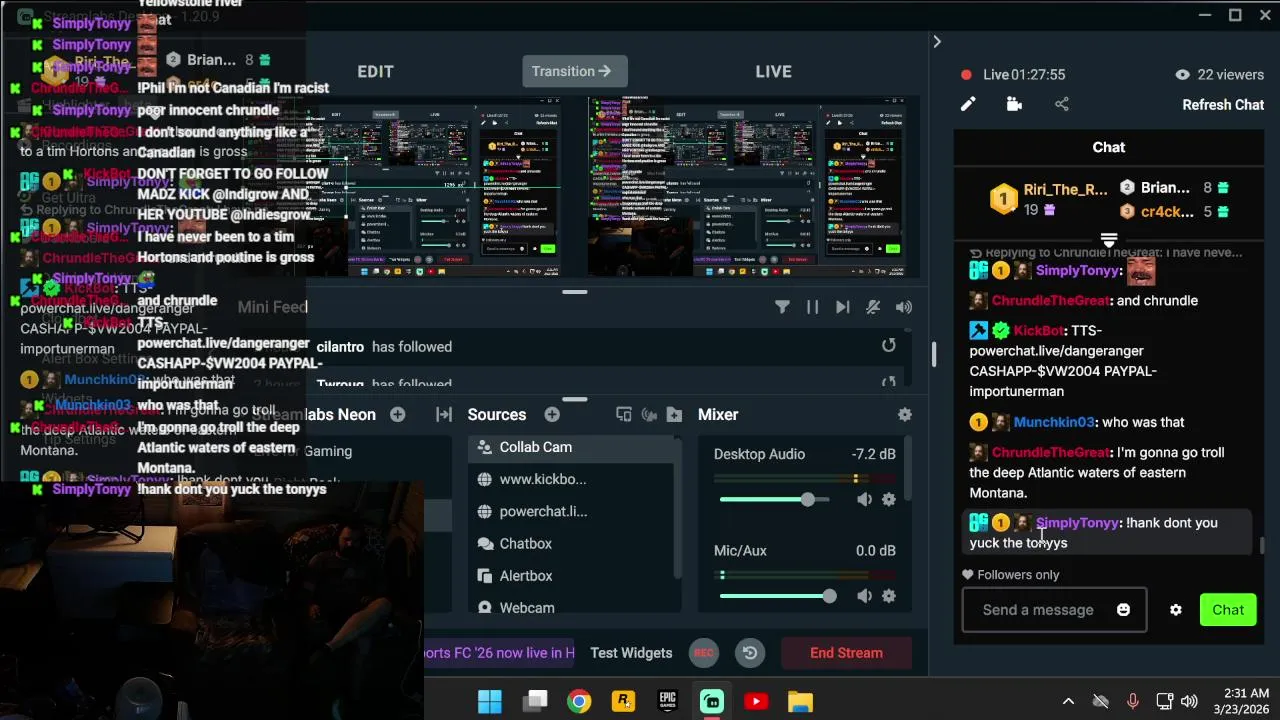Open chat settings gear

[x=1176, y=610]
